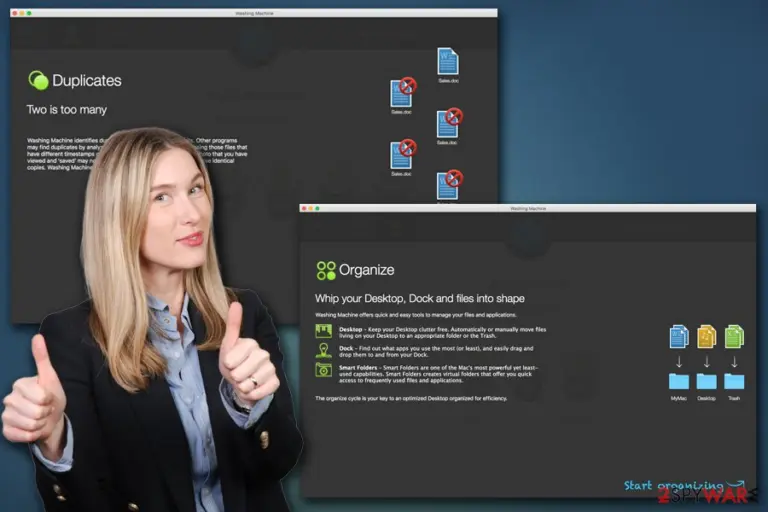Screen dimensions: 768x512
Task: Click the top Sales.doc file without a red mark
Action: [448, 61]
